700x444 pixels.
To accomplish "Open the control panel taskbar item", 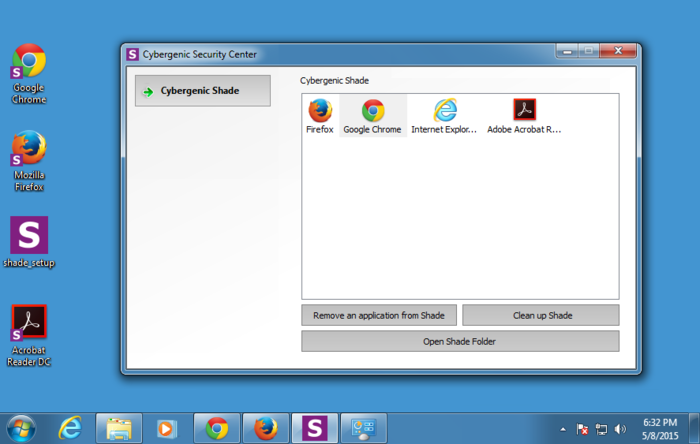I will [x=363, y=428].
